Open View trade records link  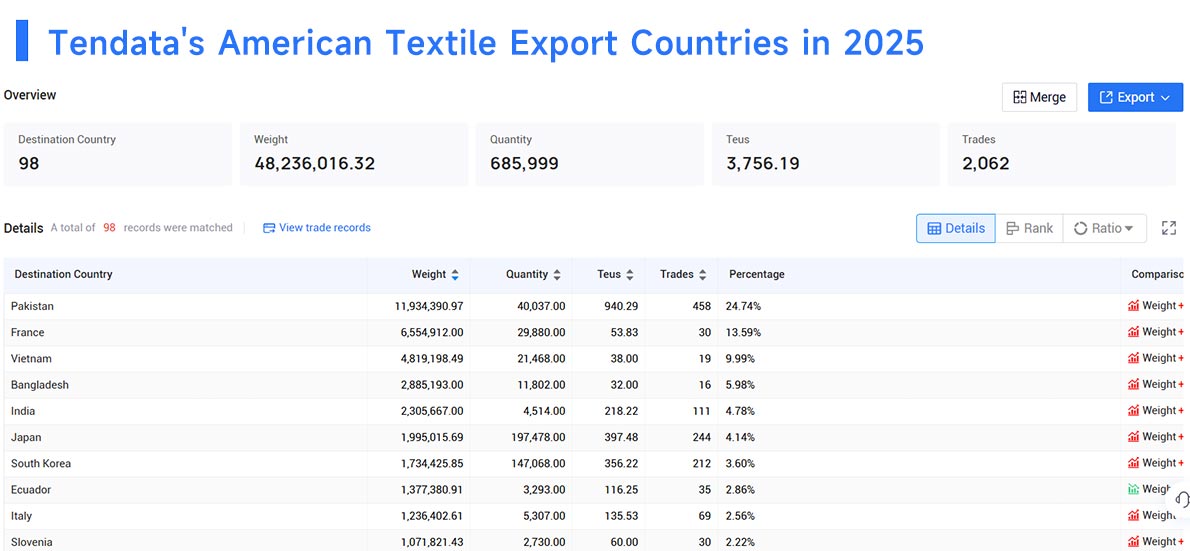tap(316, 228)
